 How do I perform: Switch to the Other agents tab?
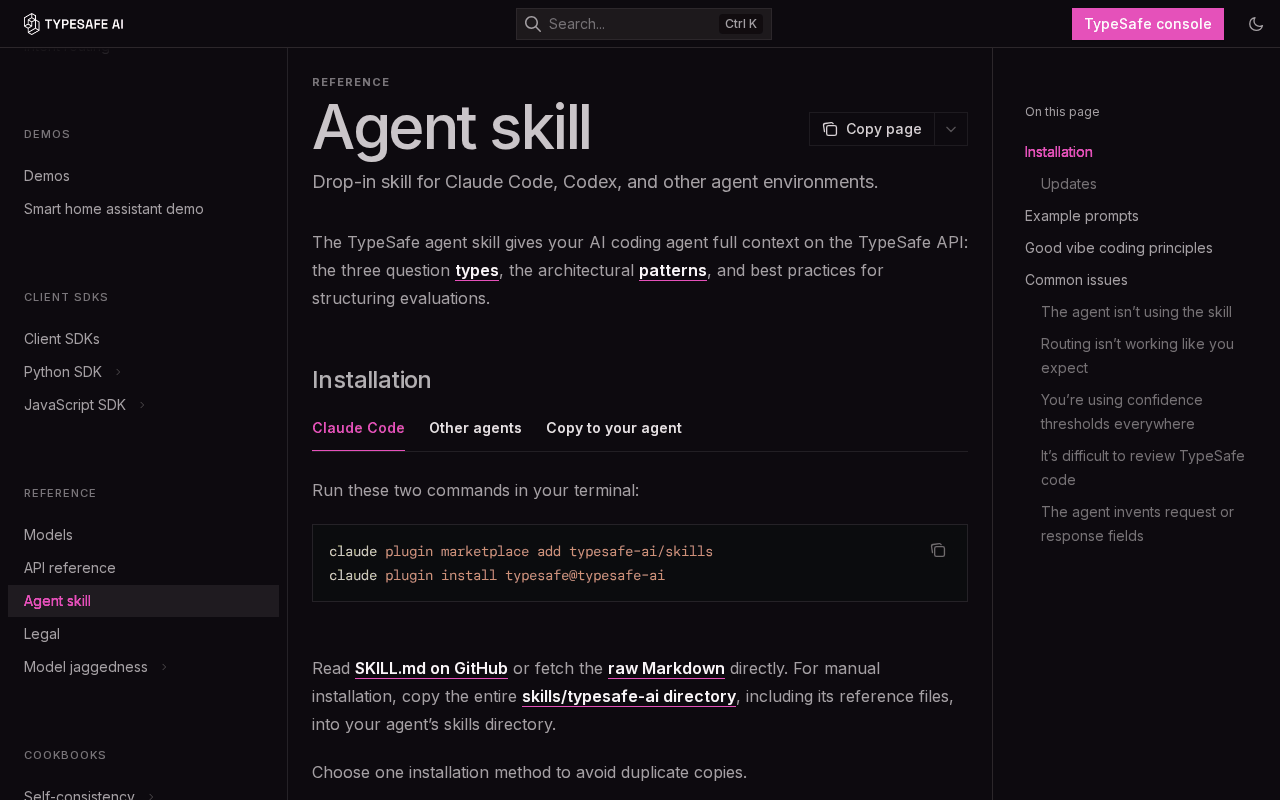475,428
